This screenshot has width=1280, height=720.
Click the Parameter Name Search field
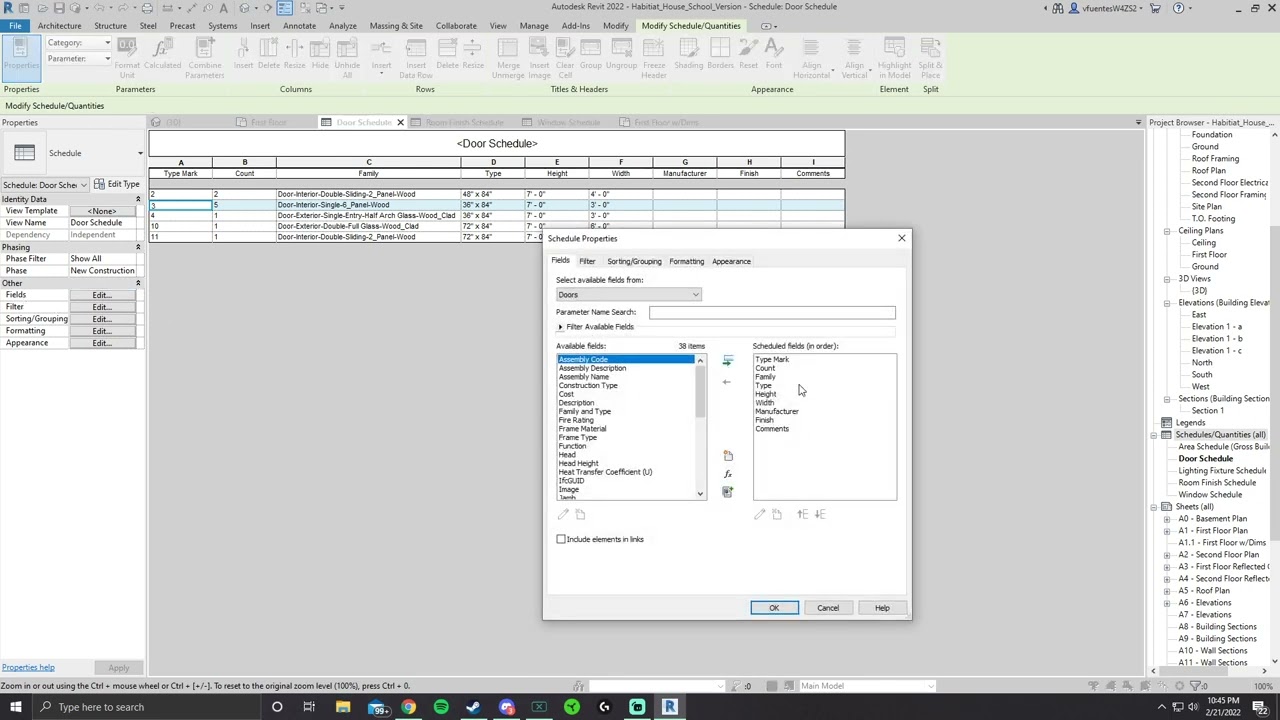tap(772, 312)
